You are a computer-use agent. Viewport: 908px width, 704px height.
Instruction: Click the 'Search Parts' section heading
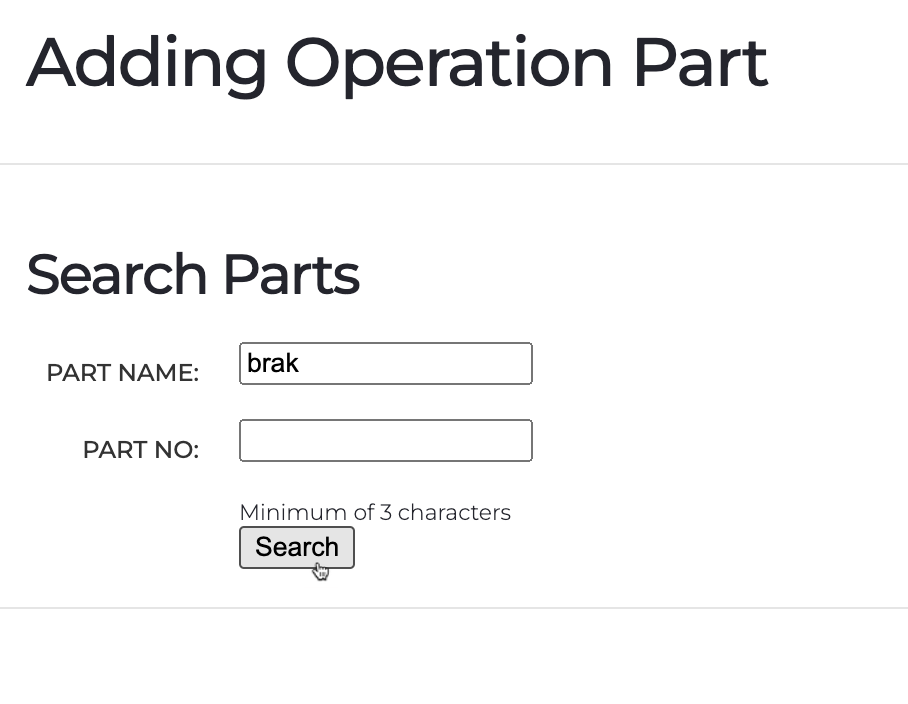pyautogui.click(x=193, y=274)
